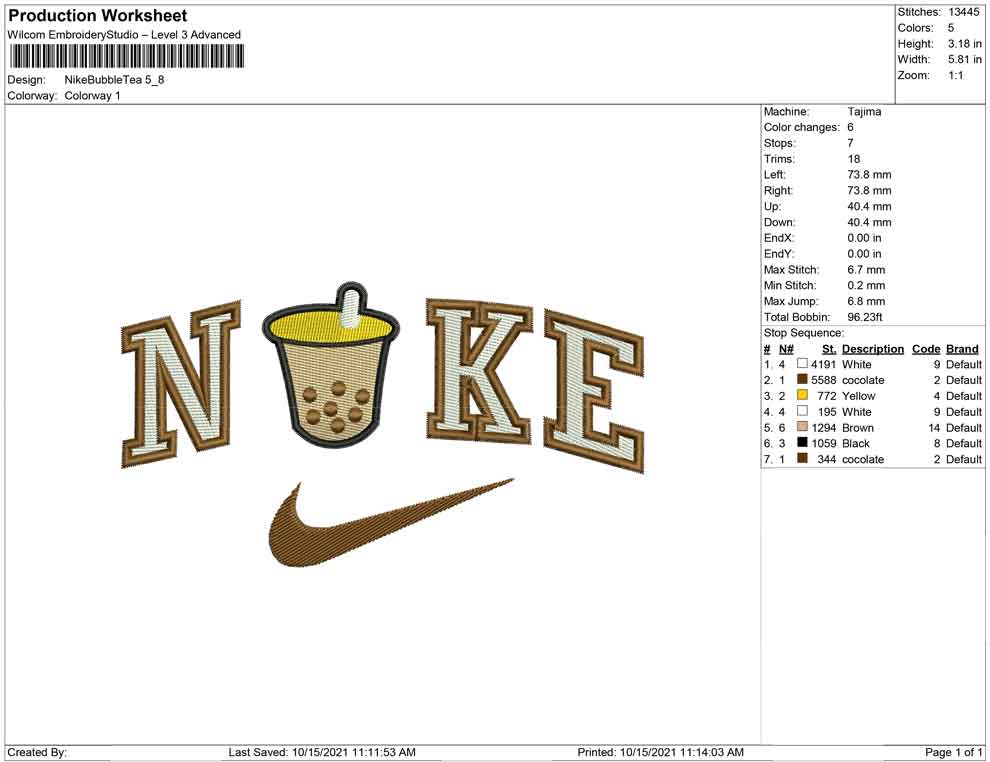990x762 pixels.
Task: Click the "#" column header
Action: click(767, 349)
